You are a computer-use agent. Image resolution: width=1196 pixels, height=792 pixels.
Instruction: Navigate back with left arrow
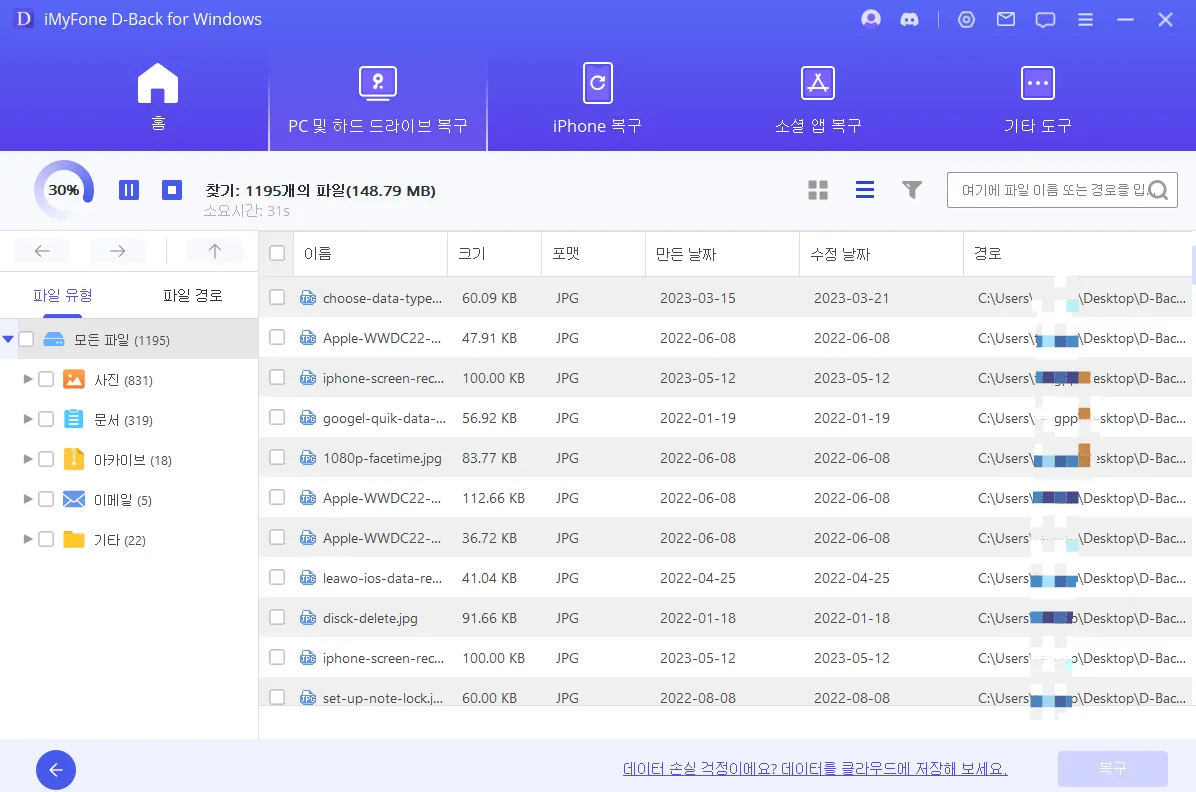pyautogui.click(x=42, y=251)
